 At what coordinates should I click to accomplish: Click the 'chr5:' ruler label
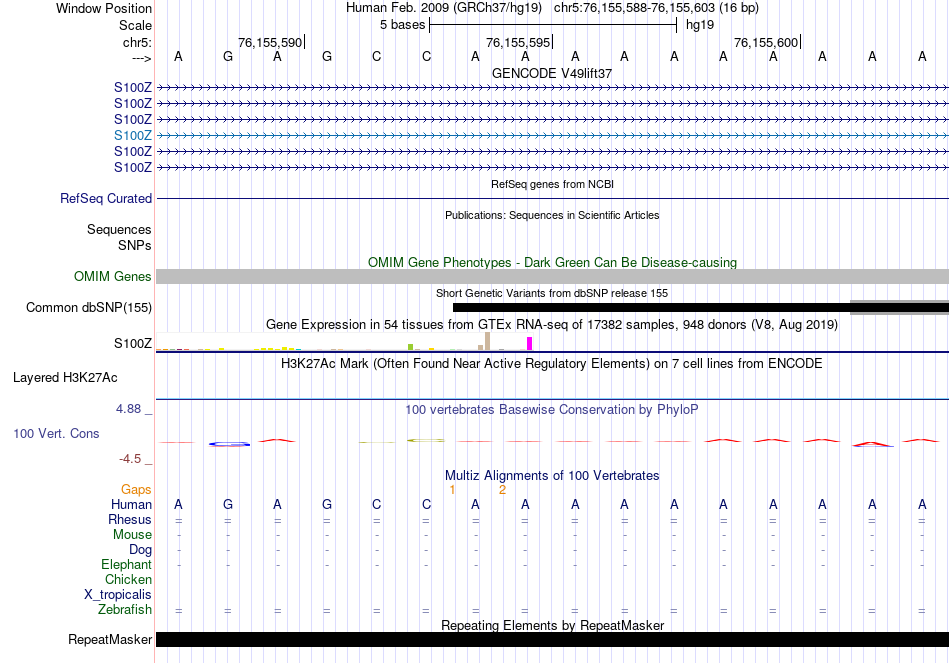[x=137, y=42]
